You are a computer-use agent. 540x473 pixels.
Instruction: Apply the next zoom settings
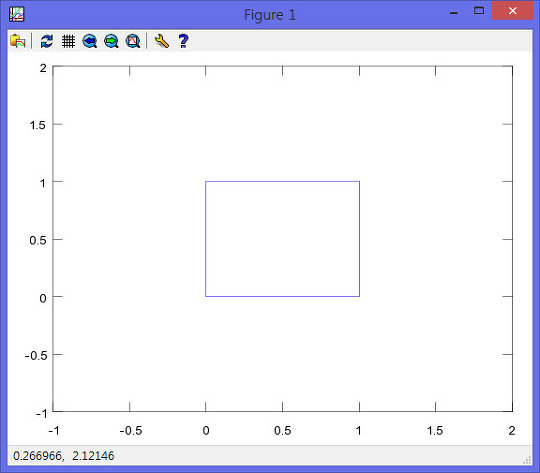click(111, 41)
